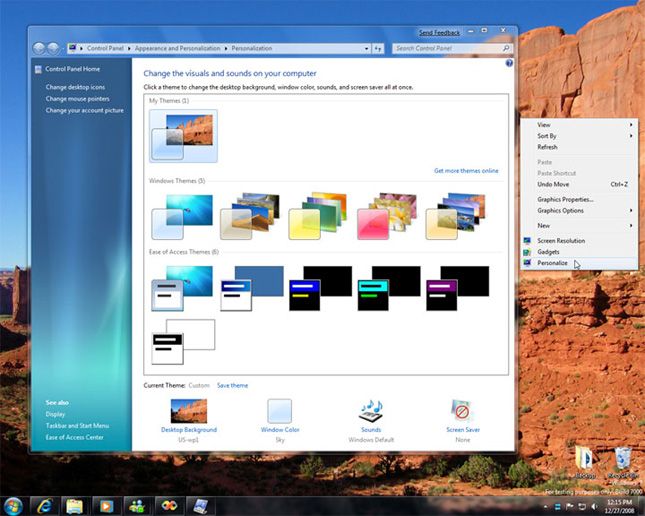The image size is (645, 516).
Task: Click the Back navigation arrow
Action: (39, 49)
